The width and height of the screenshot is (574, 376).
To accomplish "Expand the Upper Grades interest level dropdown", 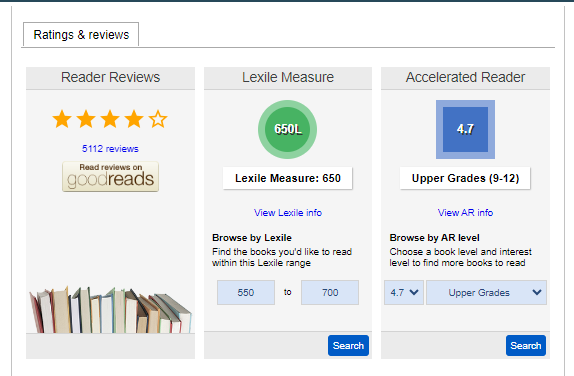I will [x=486, y=293].
